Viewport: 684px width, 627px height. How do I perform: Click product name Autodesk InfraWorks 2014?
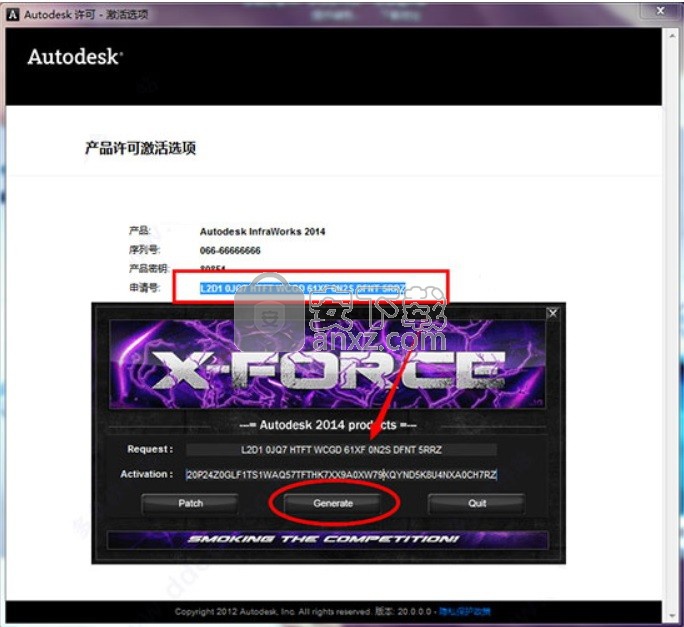point(262,232)
